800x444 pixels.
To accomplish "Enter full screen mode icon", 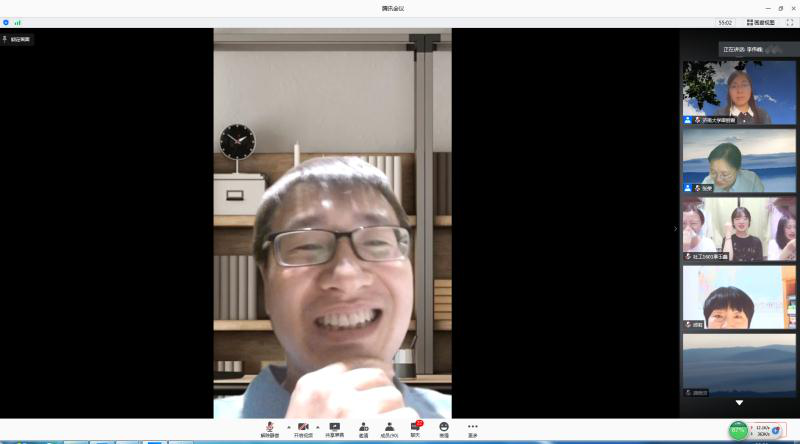I will 789,22.
